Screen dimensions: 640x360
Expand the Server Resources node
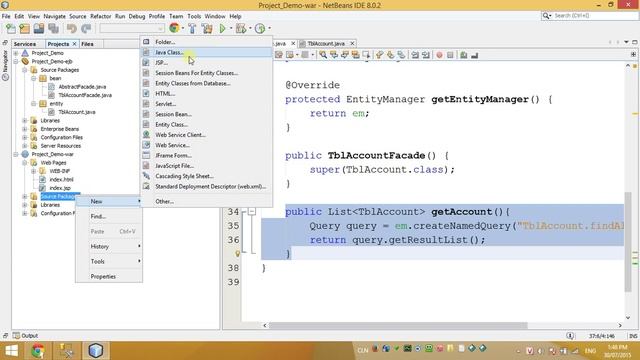pos(24,146)
